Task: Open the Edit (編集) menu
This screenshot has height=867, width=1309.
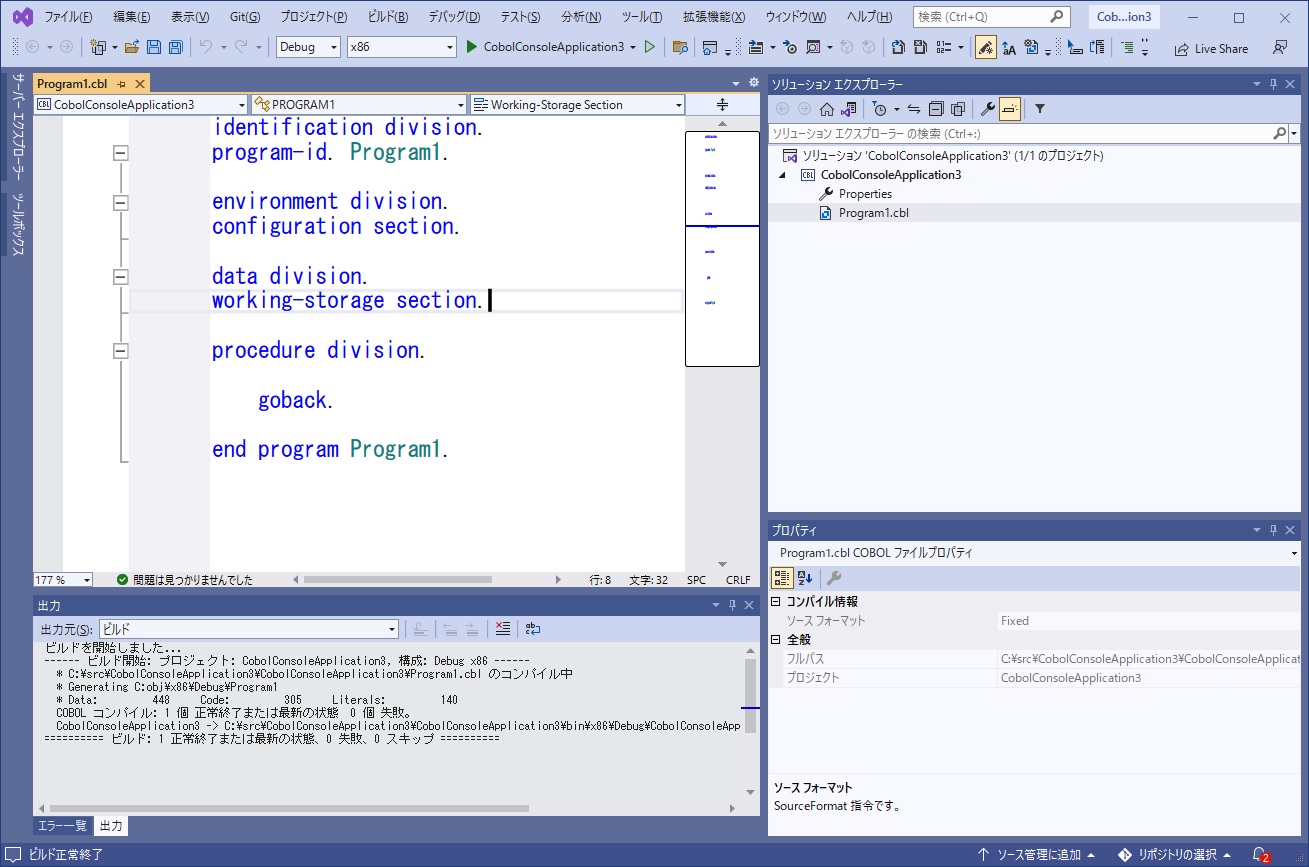Action: tap(132, 17)
